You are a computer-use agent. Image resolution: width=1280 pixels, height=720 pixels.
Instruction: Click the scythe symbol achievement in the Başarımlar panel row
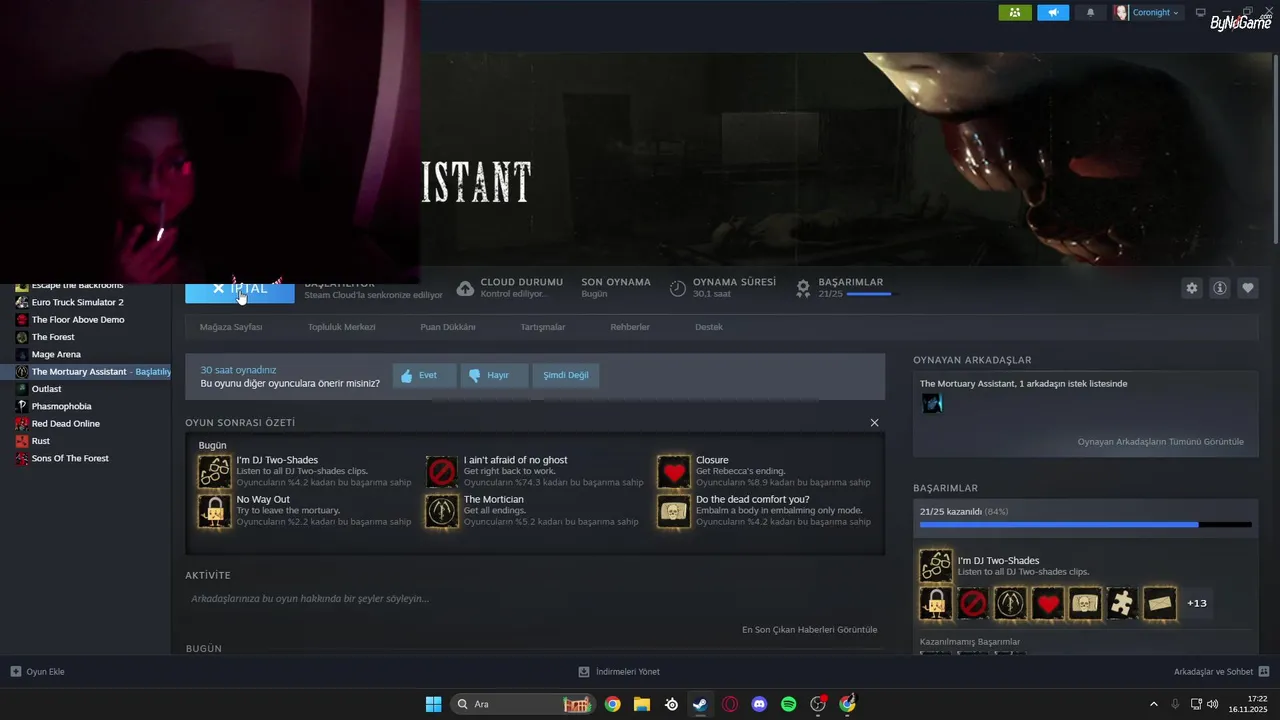[1011, 603]
